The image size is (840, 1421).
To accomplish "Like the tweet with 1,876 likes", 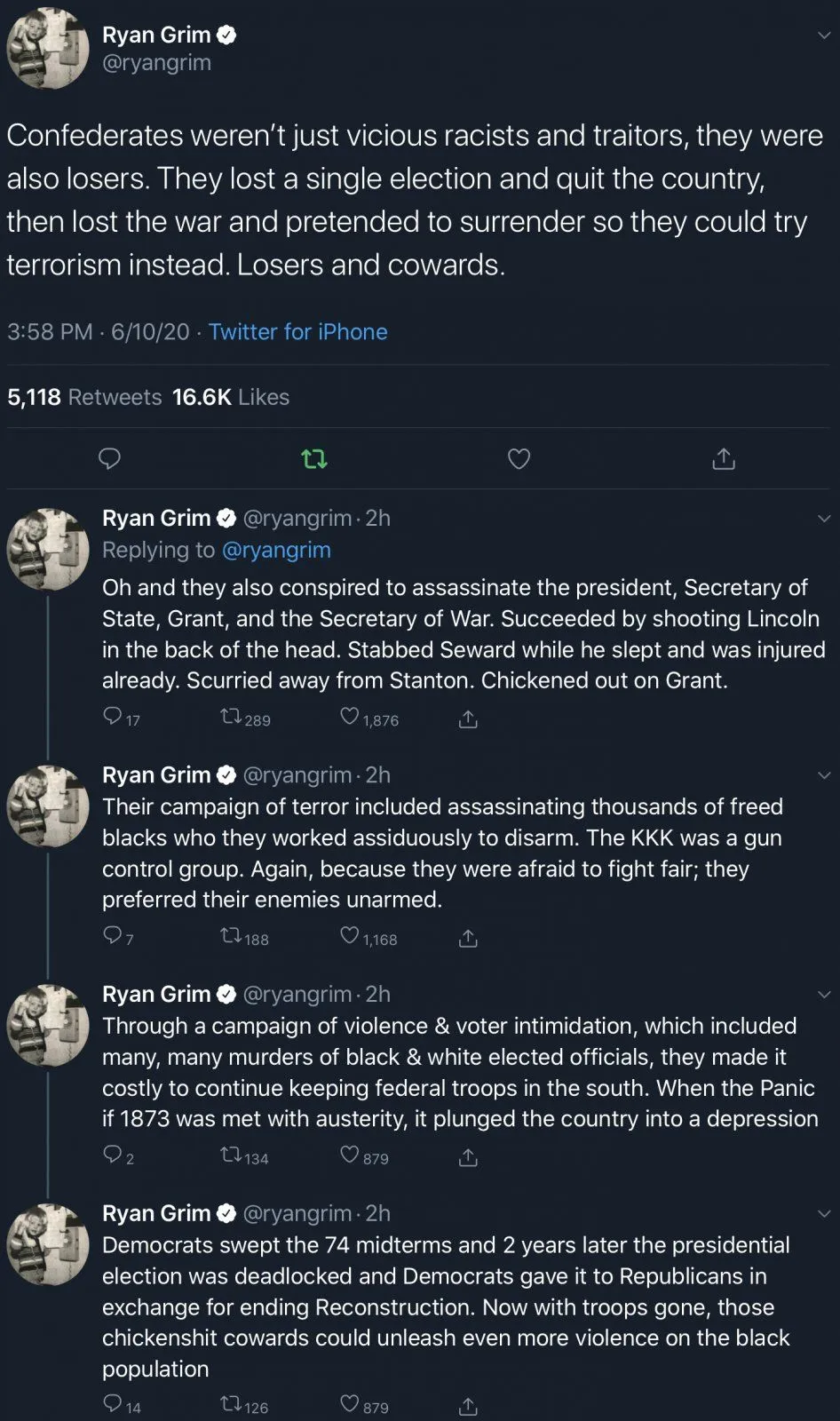I will [x=350, y=716].
